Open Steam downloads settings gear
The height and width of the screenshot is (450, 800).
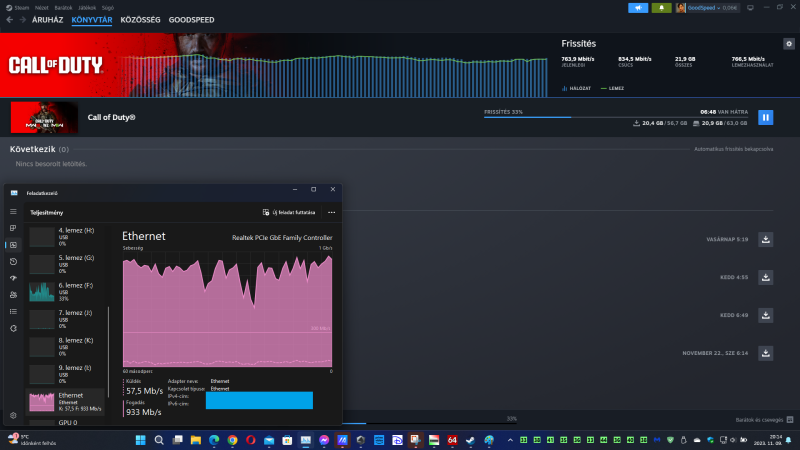point(789,44)
